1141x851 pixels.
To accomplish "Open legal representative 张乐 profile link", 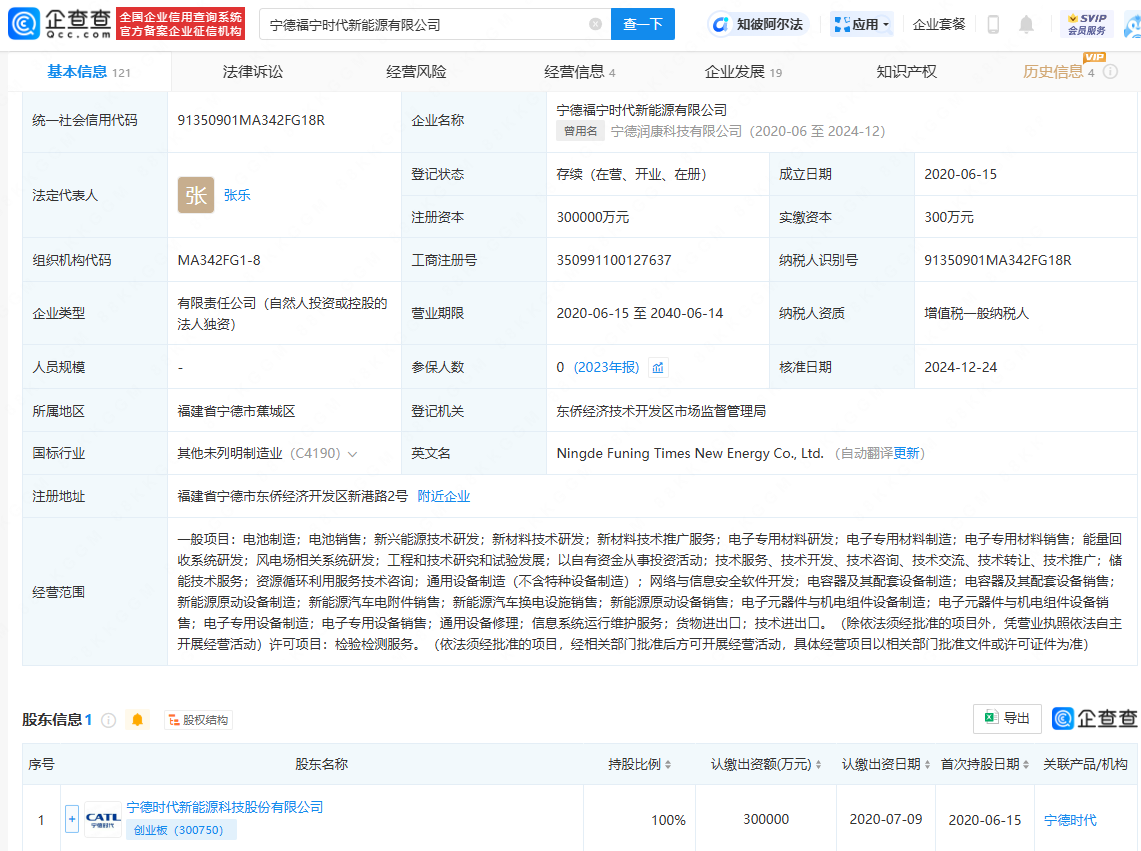I will 237,196.
